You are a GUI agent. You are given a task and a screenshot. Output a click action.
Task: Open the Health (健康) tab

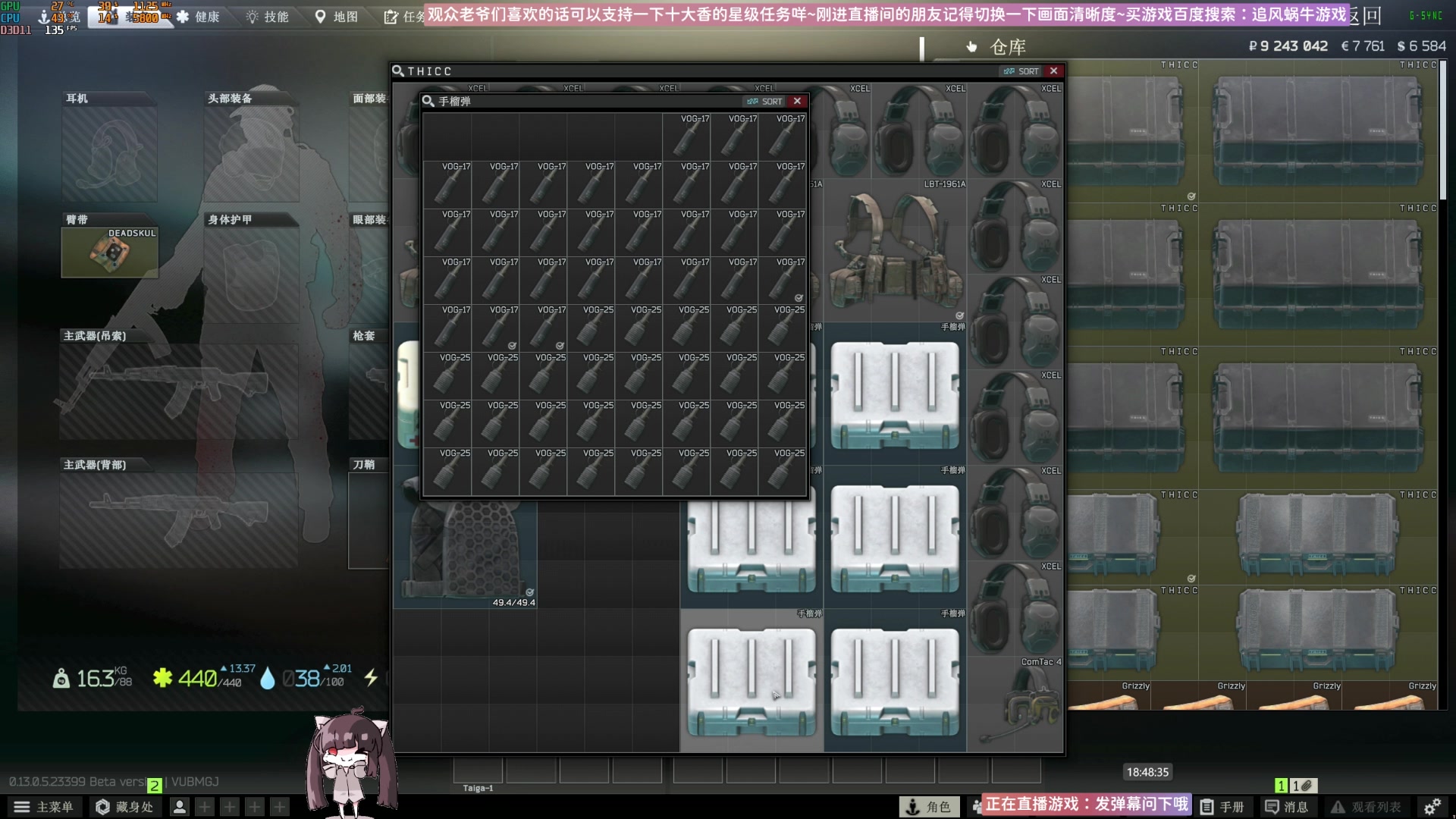(199, 17)
